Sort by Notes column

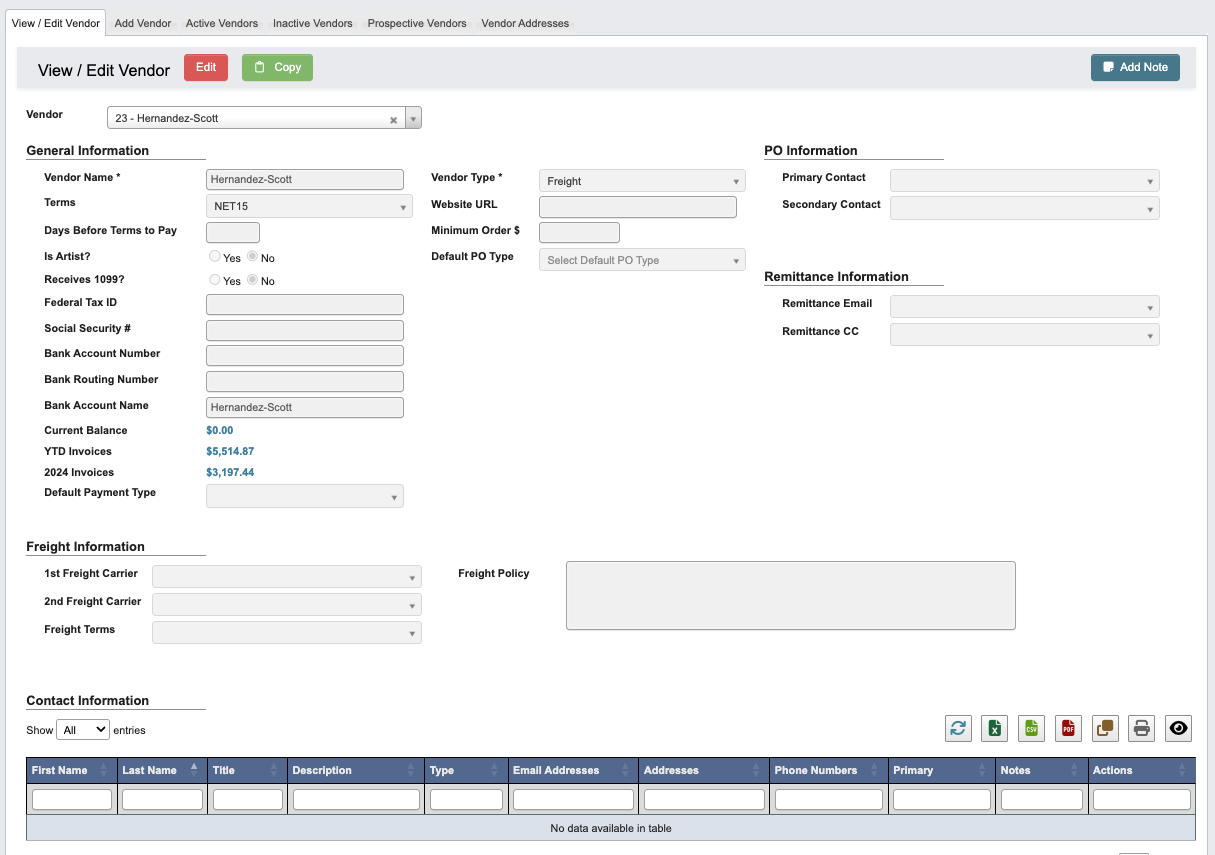coord(1042,770)
